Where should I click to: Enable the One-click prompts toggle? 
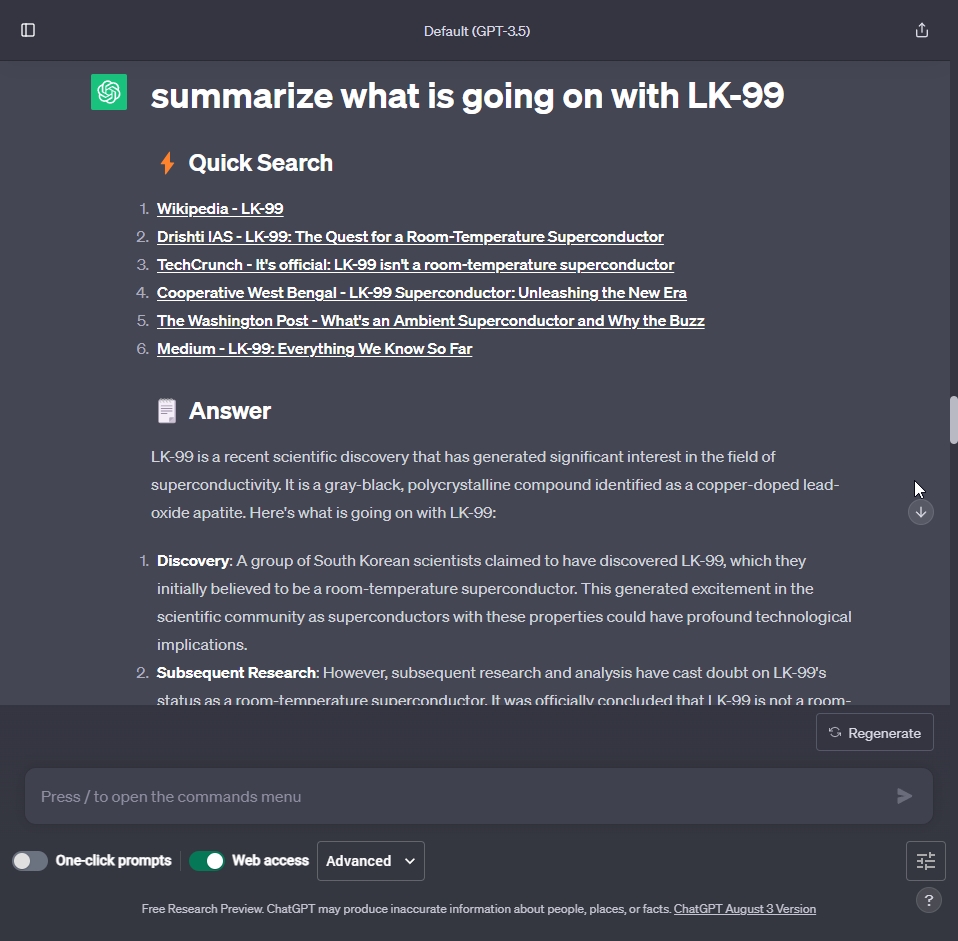click(30, 861)
